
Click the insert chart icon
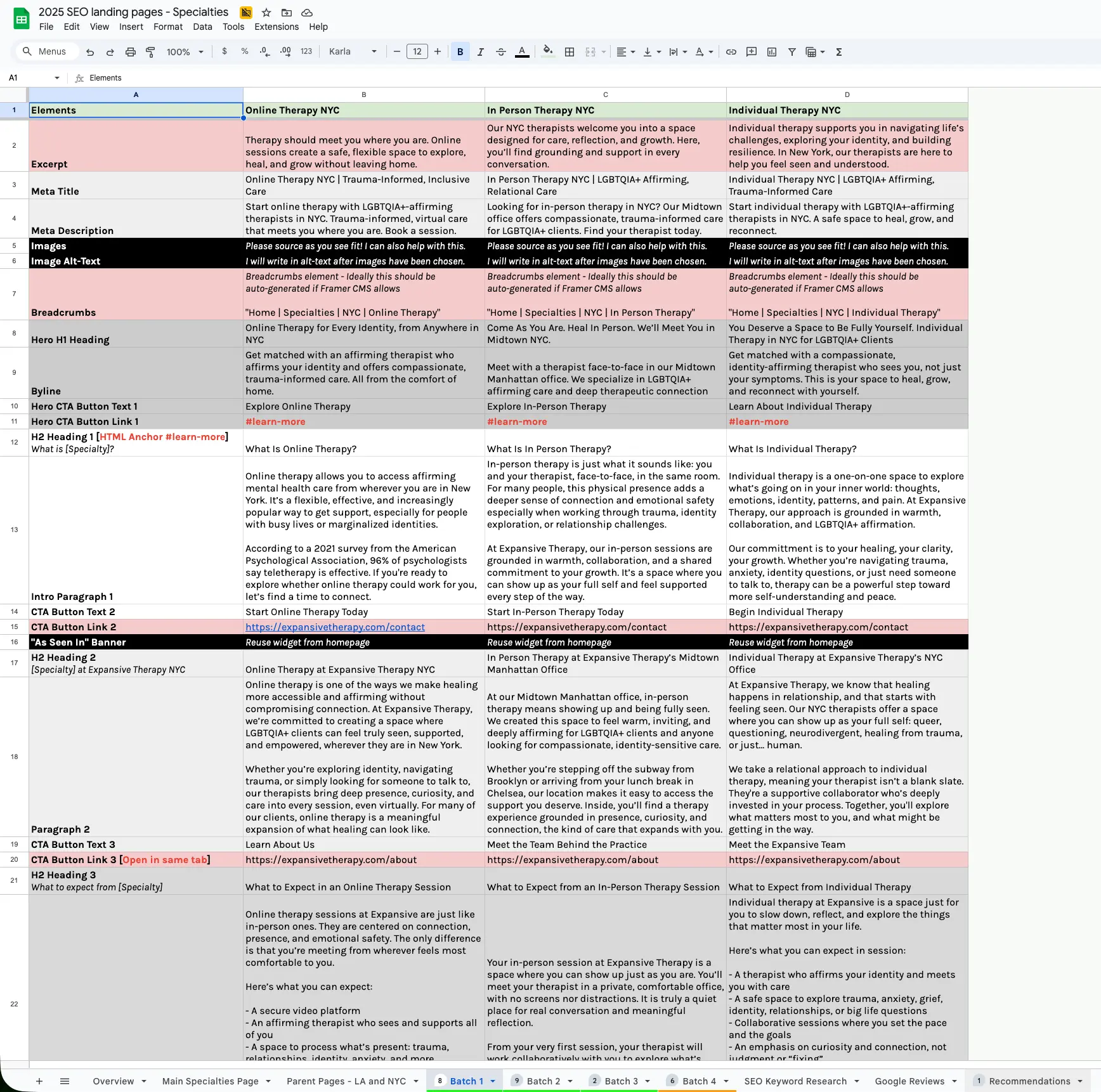(771, 52)
